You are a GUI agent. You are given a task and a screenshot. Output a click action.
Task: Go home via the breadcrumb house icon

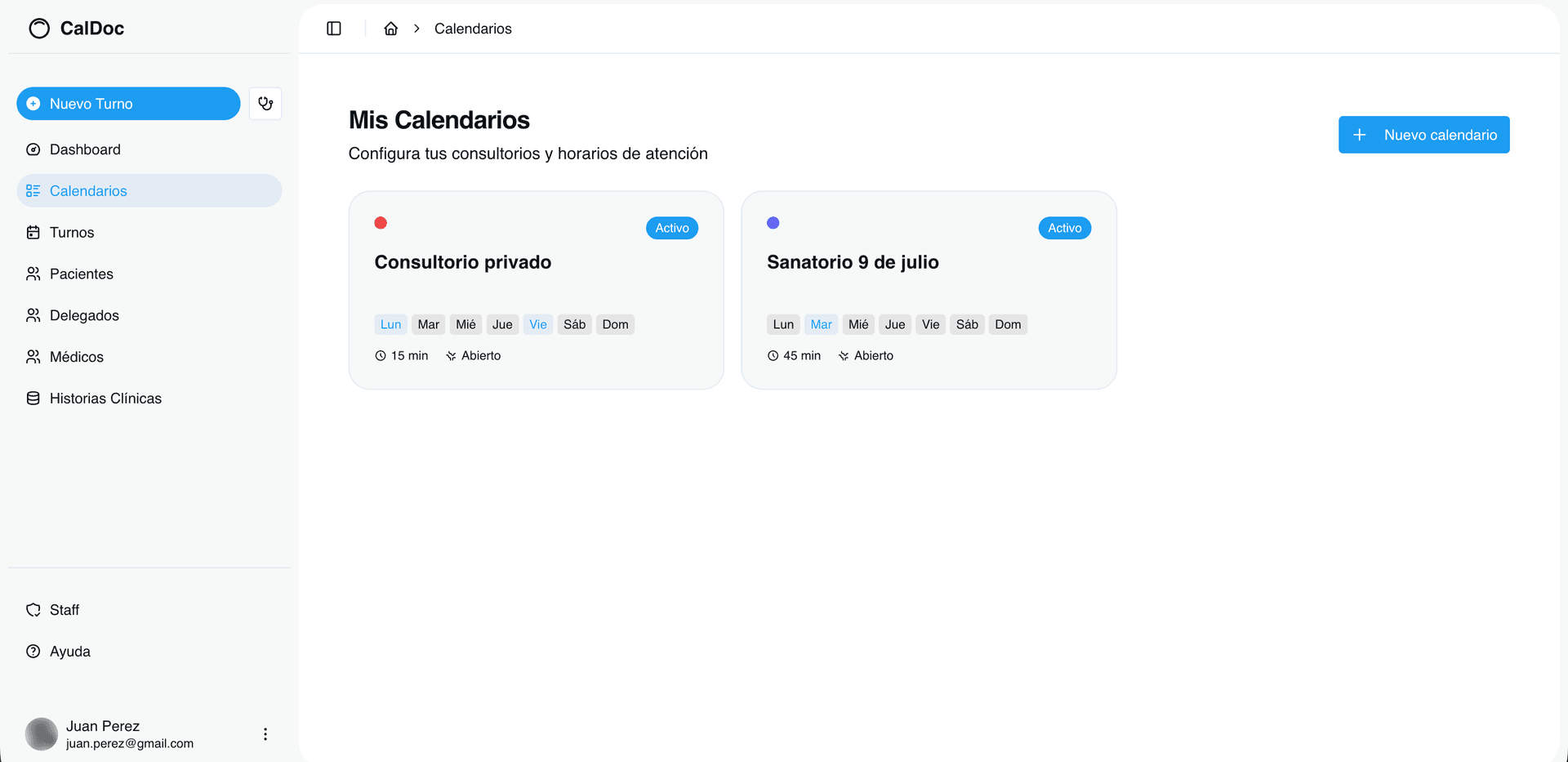click(390, 28)
